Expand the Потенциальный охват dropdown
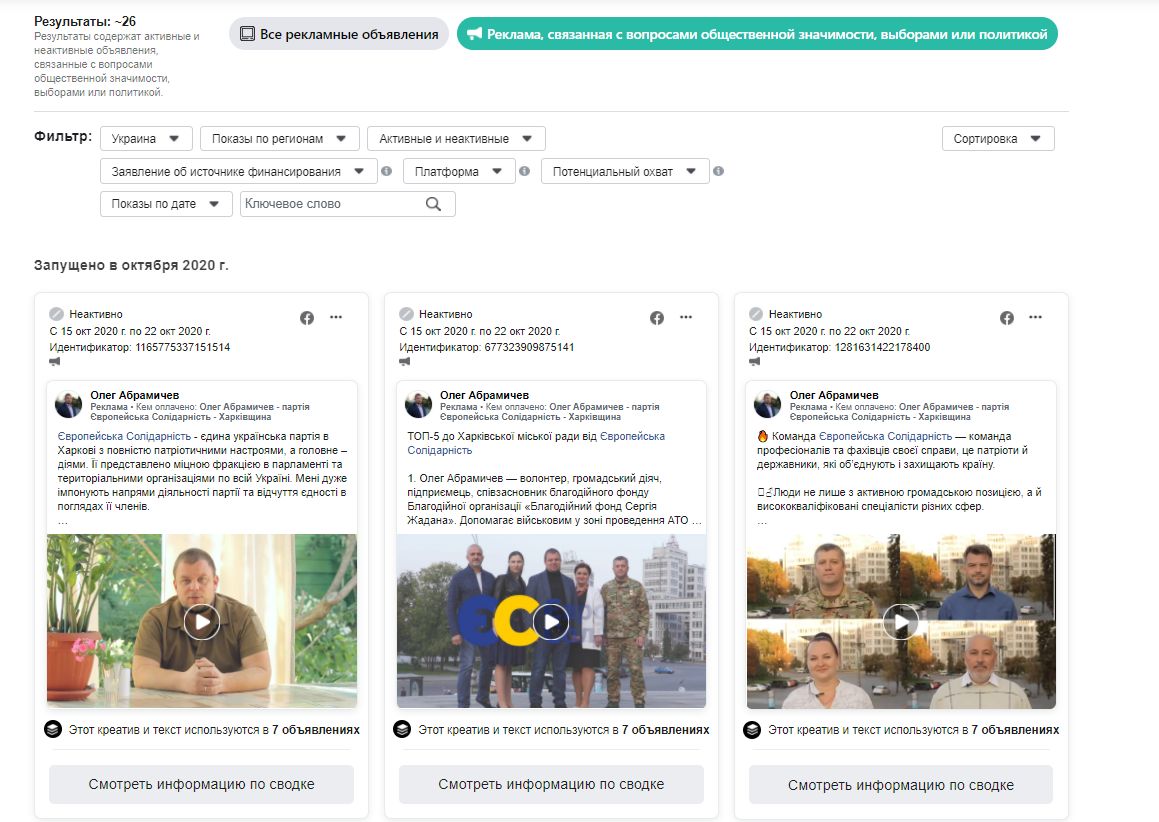The width and height of the screenshot is (1159, 822). click(x=625, y=171)
